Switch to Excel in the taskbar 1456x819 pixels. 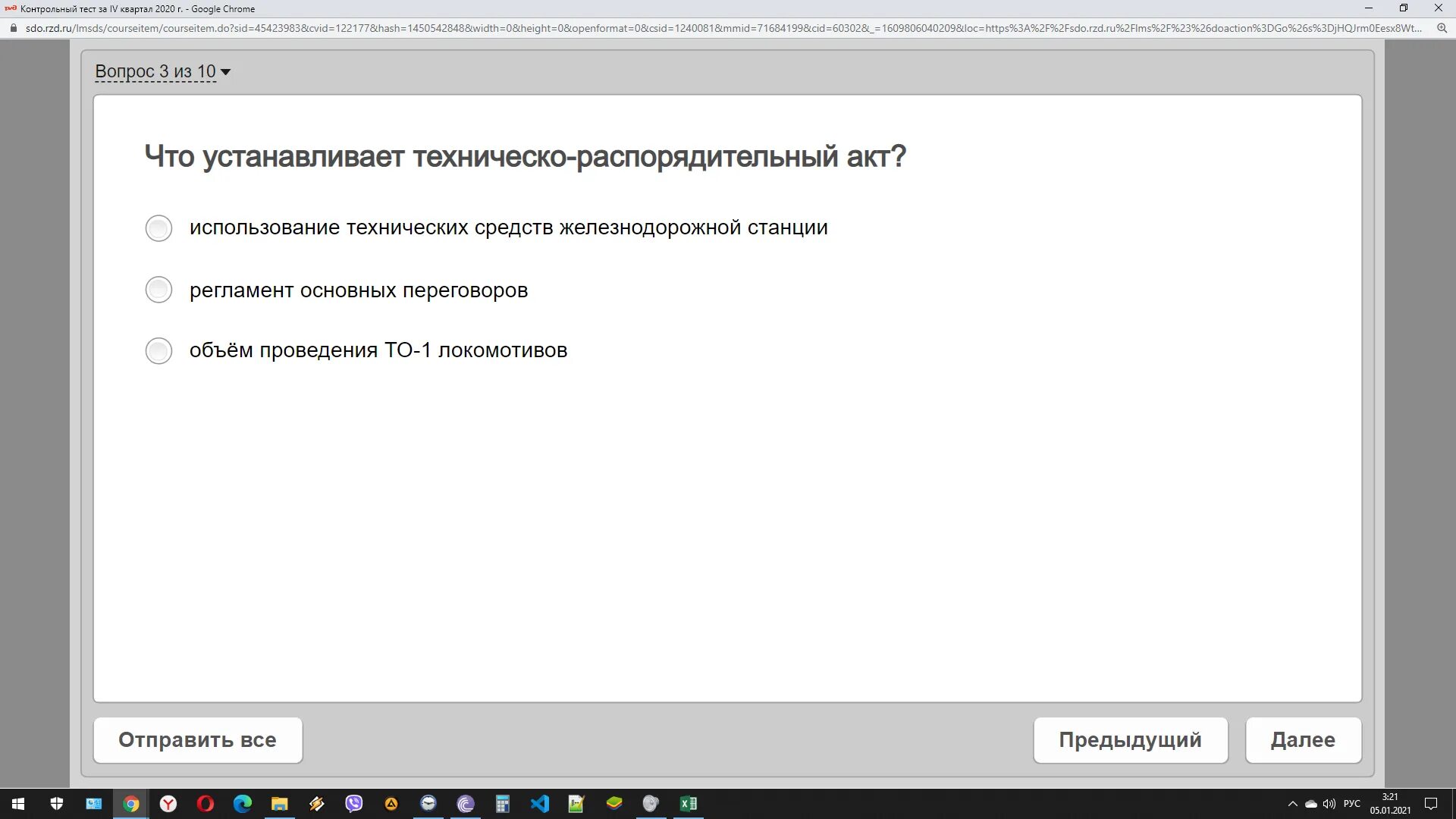[689, 804]
